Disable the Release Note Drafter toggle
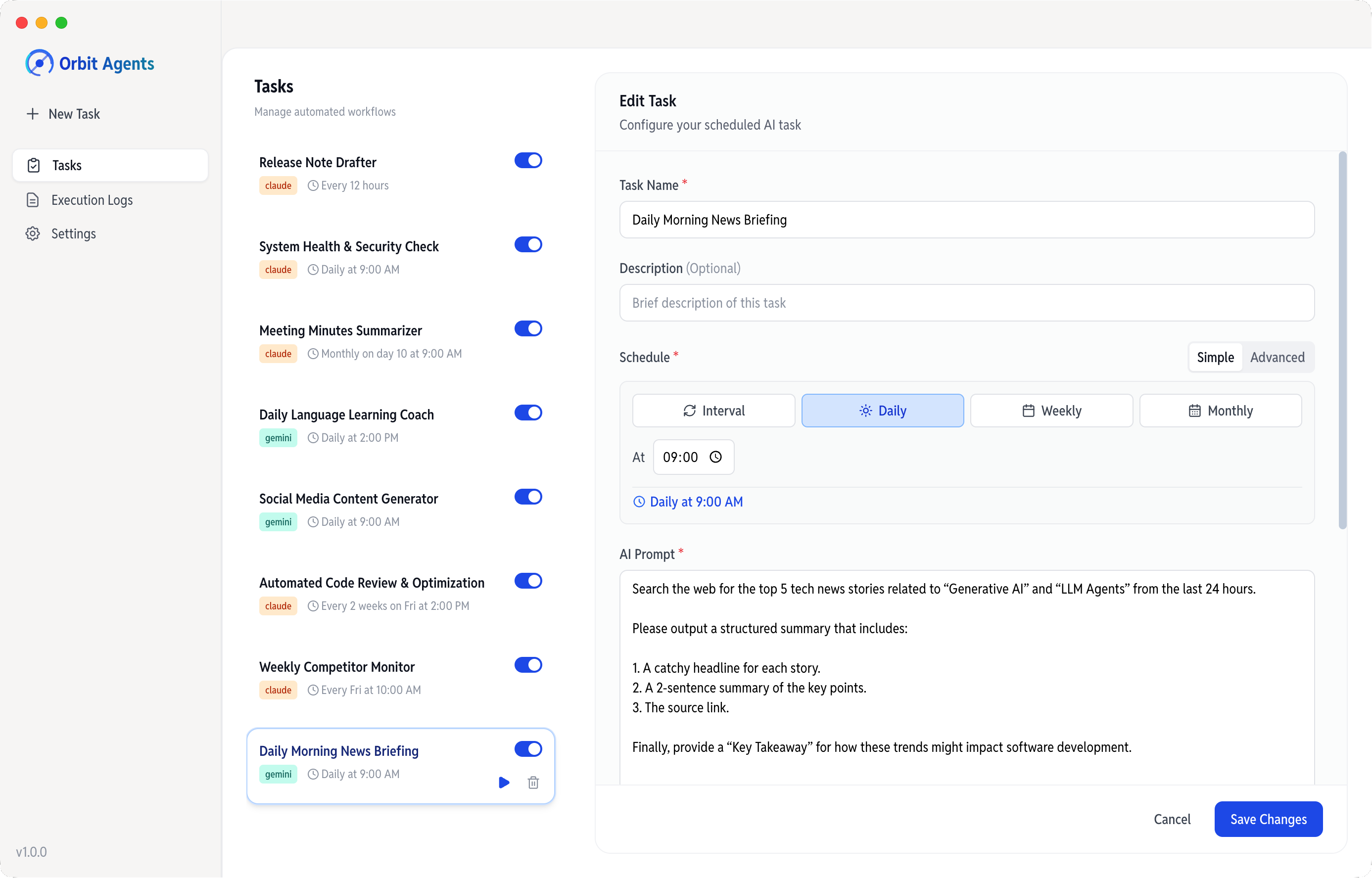 tap(528, 161)
